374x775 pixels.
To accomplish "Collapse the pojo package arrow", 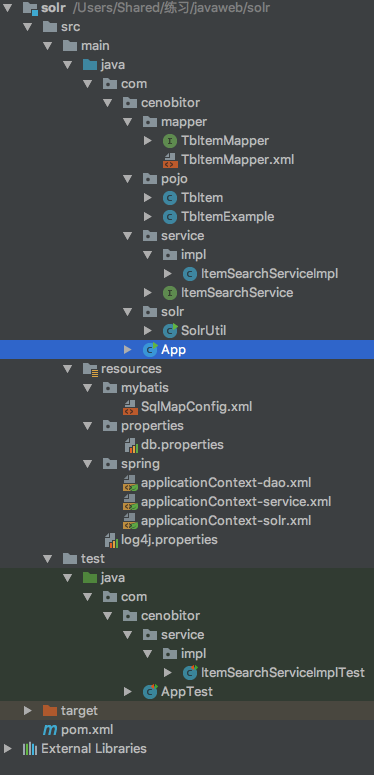I will click(127, 178).
